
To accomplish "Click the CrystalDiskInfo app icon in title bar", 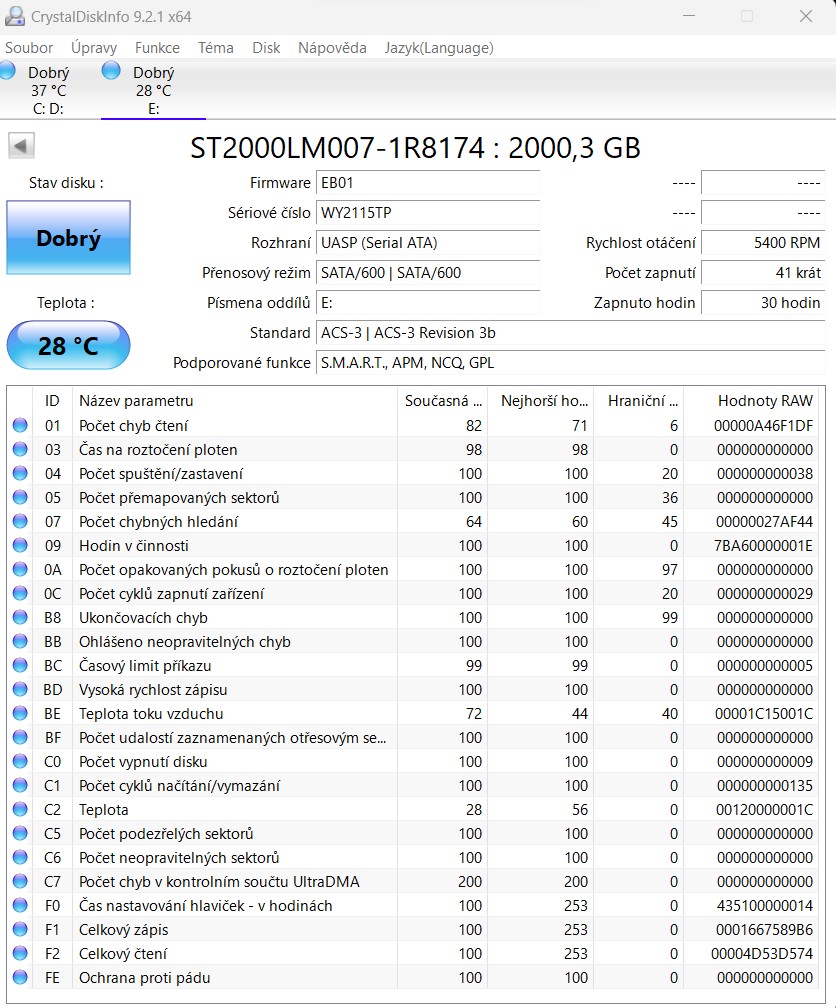I will coord(14,16).
